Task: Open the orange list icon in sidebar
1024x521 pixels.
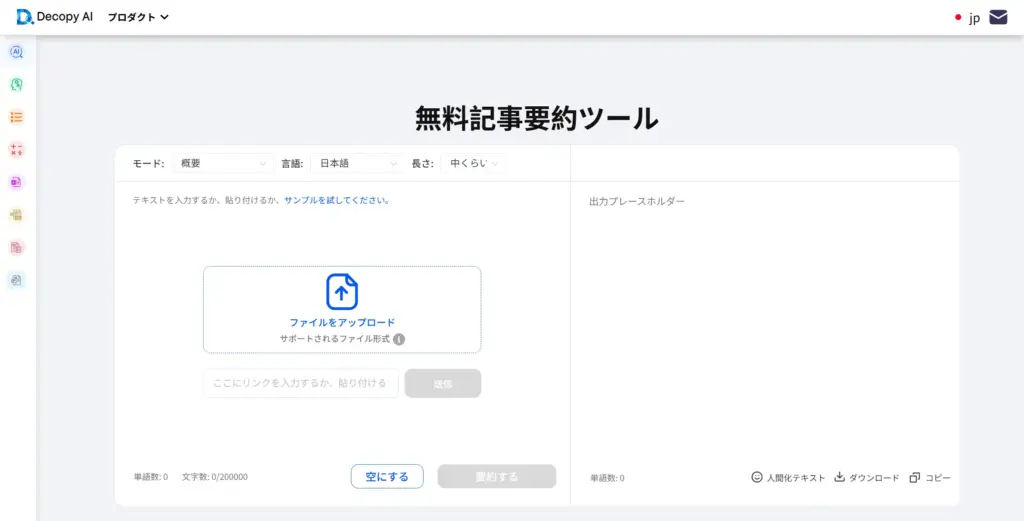Action: coord(16,117)
